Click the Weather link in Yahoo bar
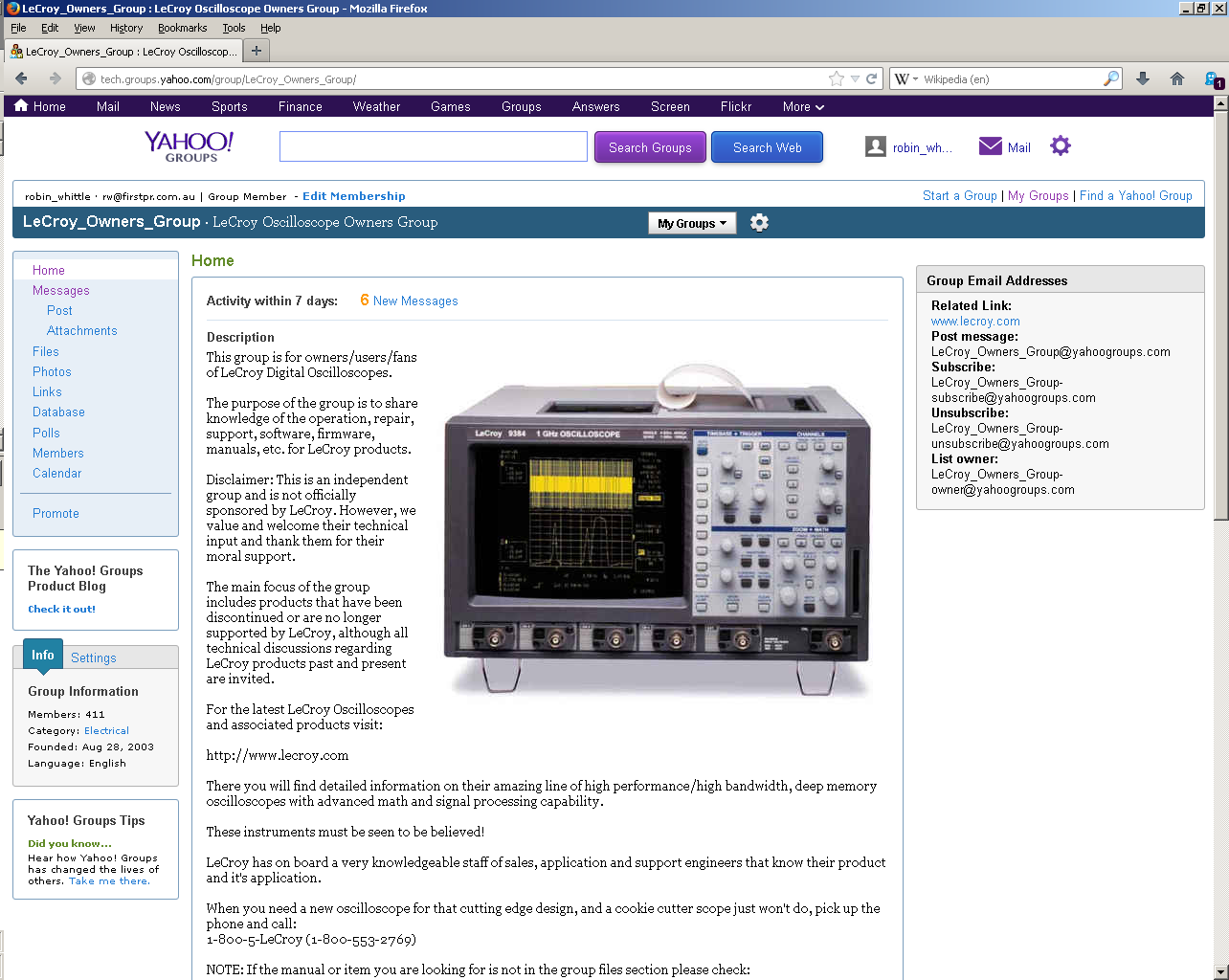Viewport: 1229px width, 980px height. [376, 106]
